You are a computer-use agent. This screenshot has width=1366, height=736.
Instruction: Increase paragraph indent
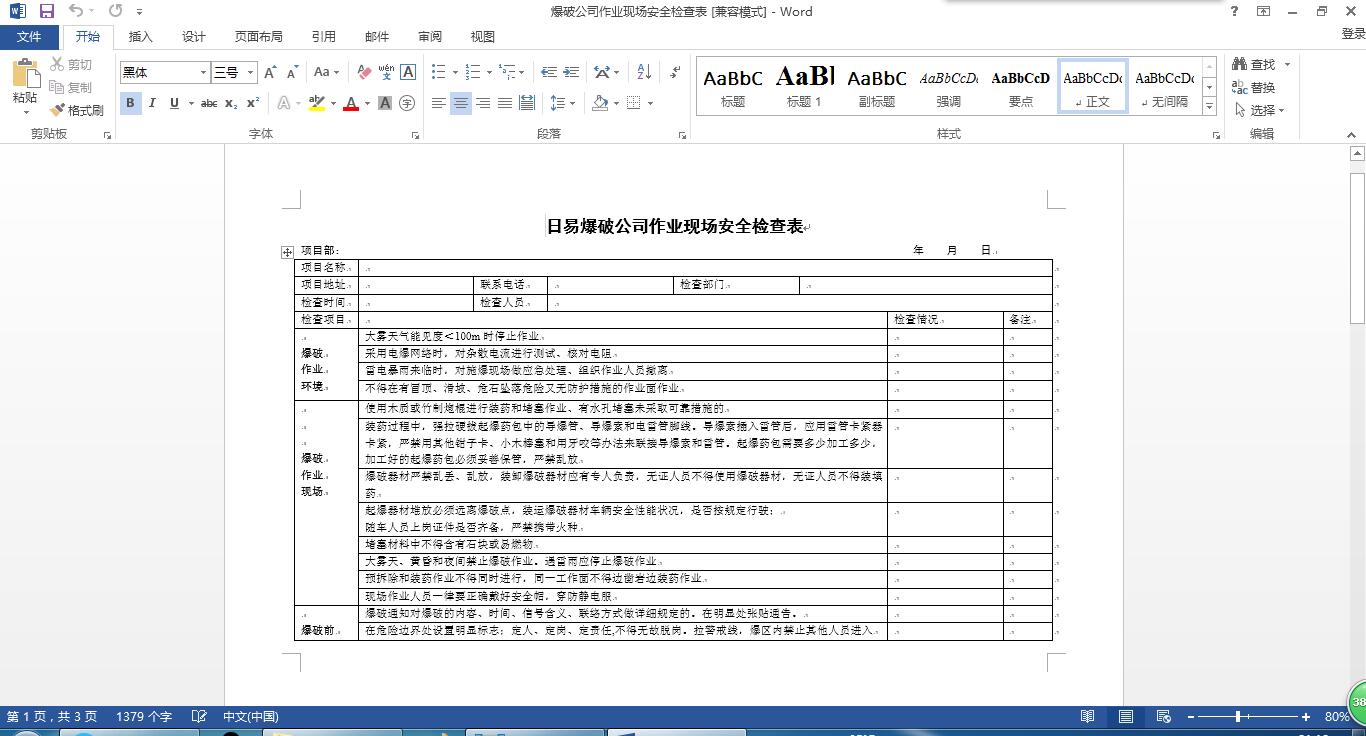click(x=571, y=72)
